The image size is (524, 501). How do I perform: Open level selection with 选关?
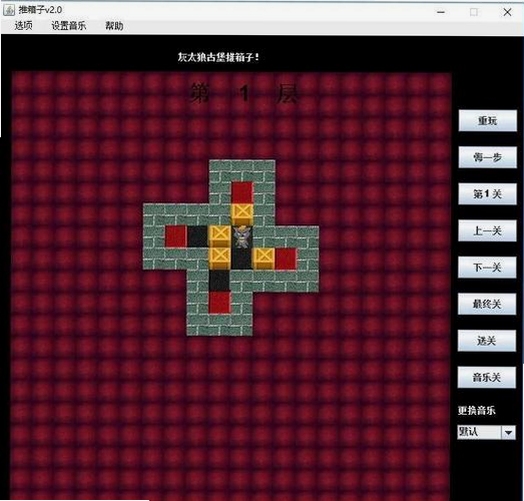point(487,341)
